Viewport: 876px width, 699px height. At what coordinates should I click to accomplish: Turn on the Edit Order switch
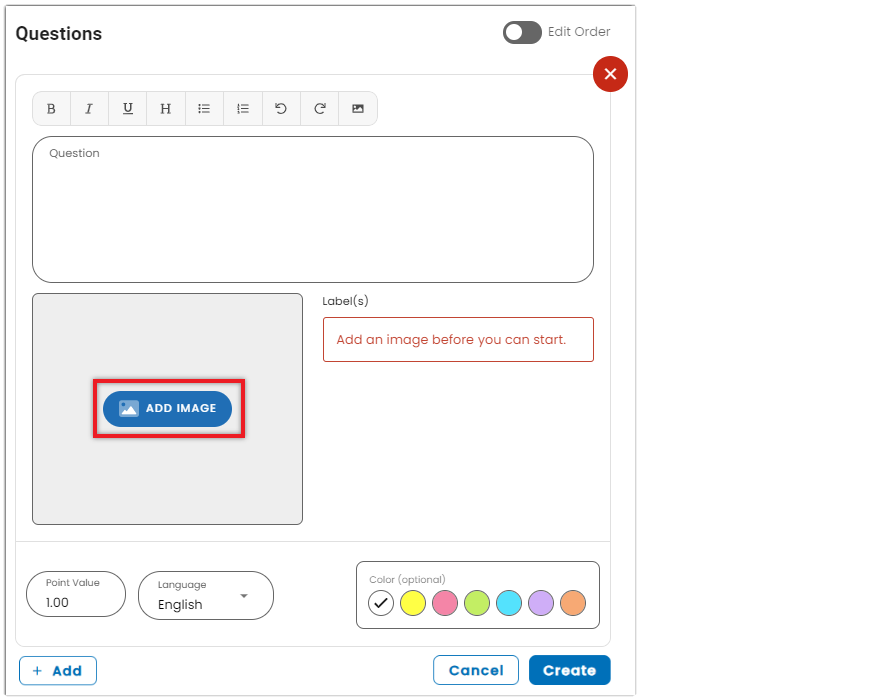pyautogui.click(x=522, y=32)
